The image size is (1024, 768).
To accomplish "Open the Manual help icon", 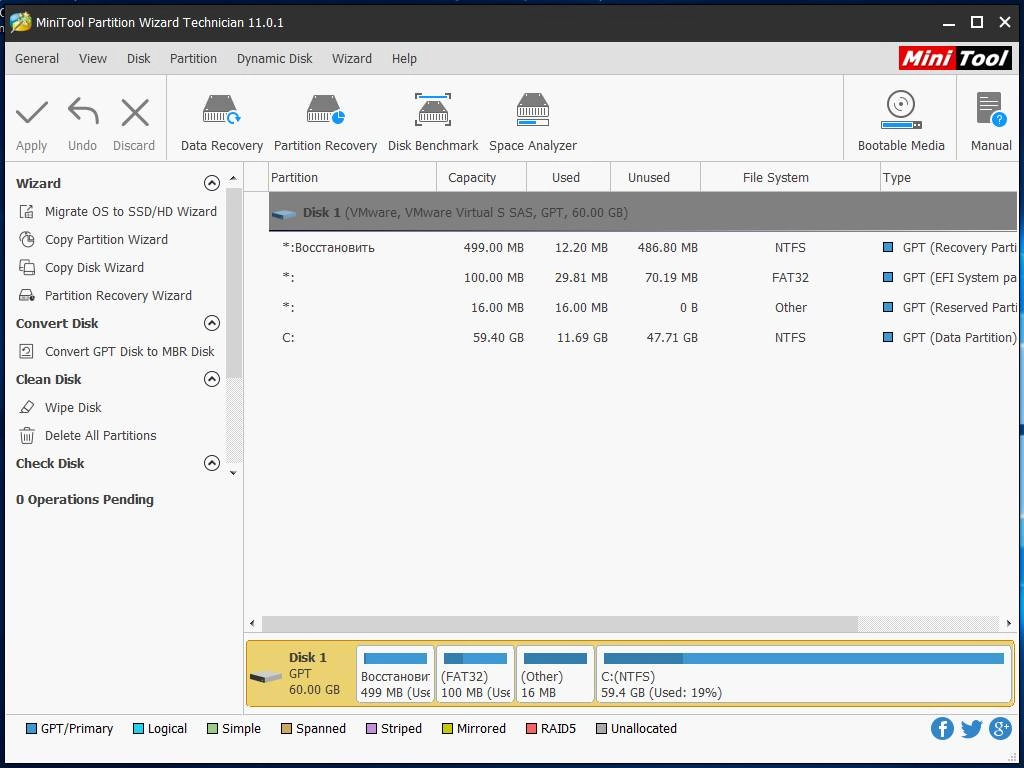I will coord(991,109).
